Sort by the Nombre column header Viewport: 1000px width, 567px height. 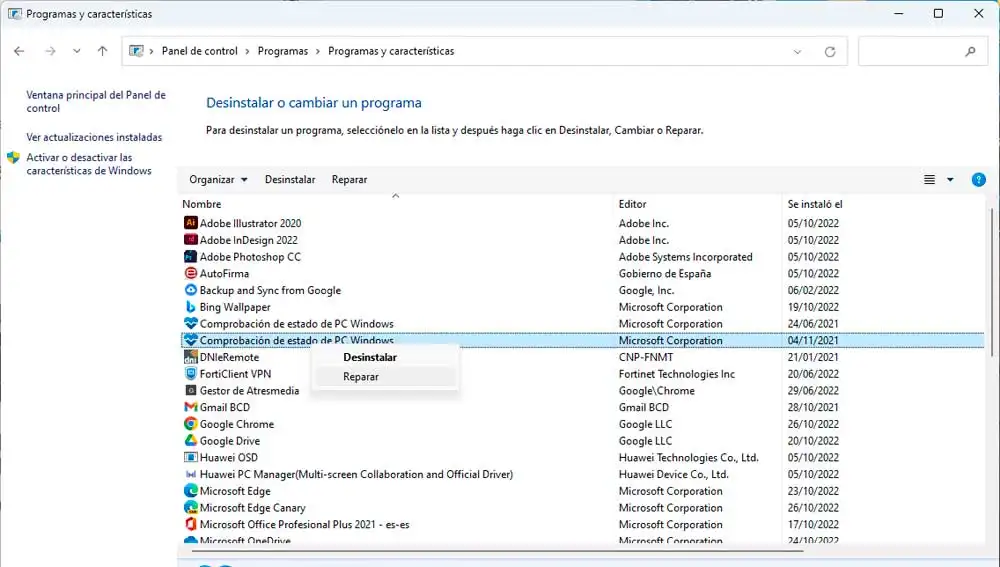(x=202, y=204)
